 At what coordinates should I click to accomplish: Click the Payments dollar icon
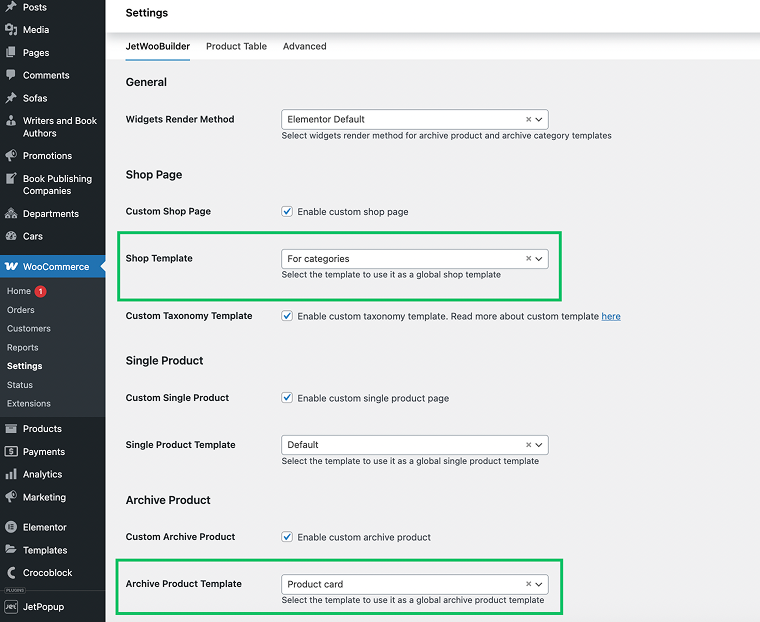[x=11, y=451]
